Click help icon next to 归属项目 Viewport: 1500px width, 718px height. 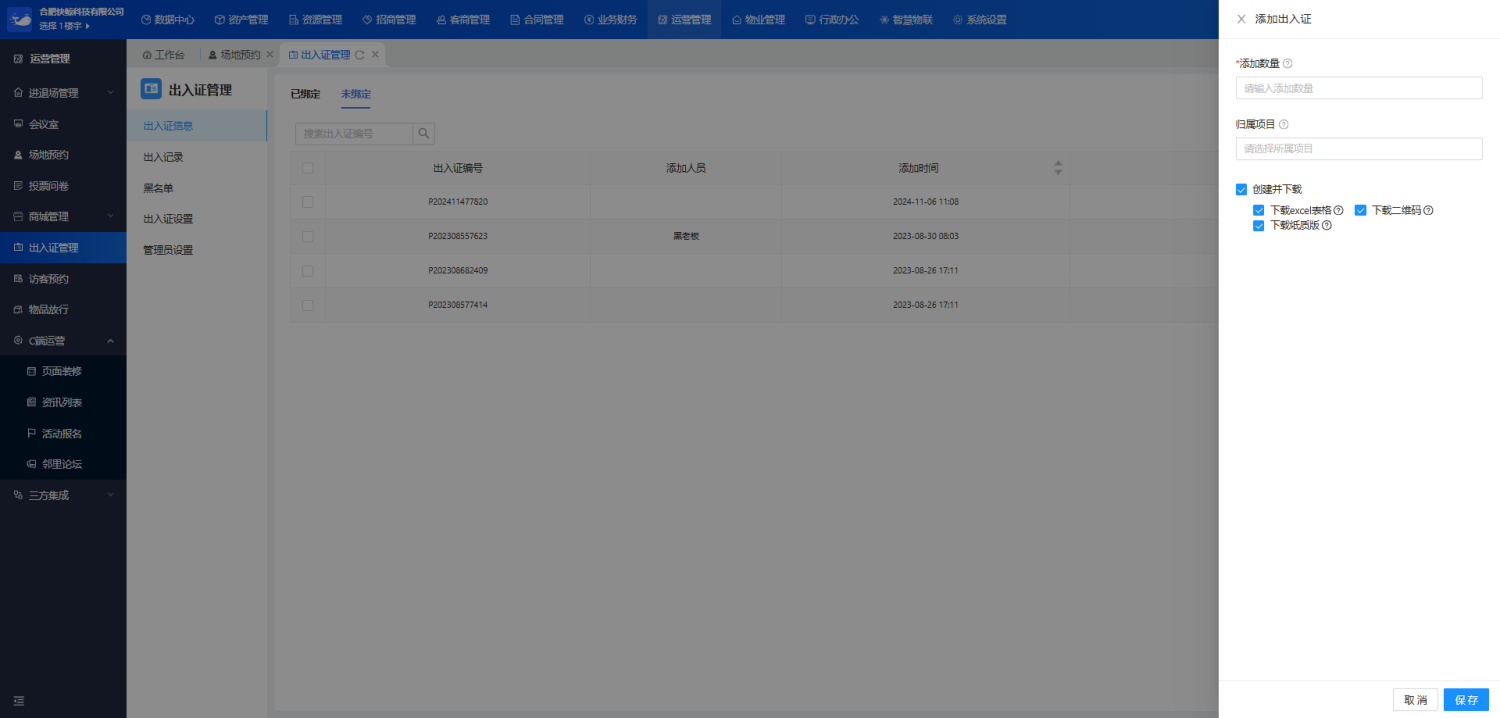click(1284, 124)
